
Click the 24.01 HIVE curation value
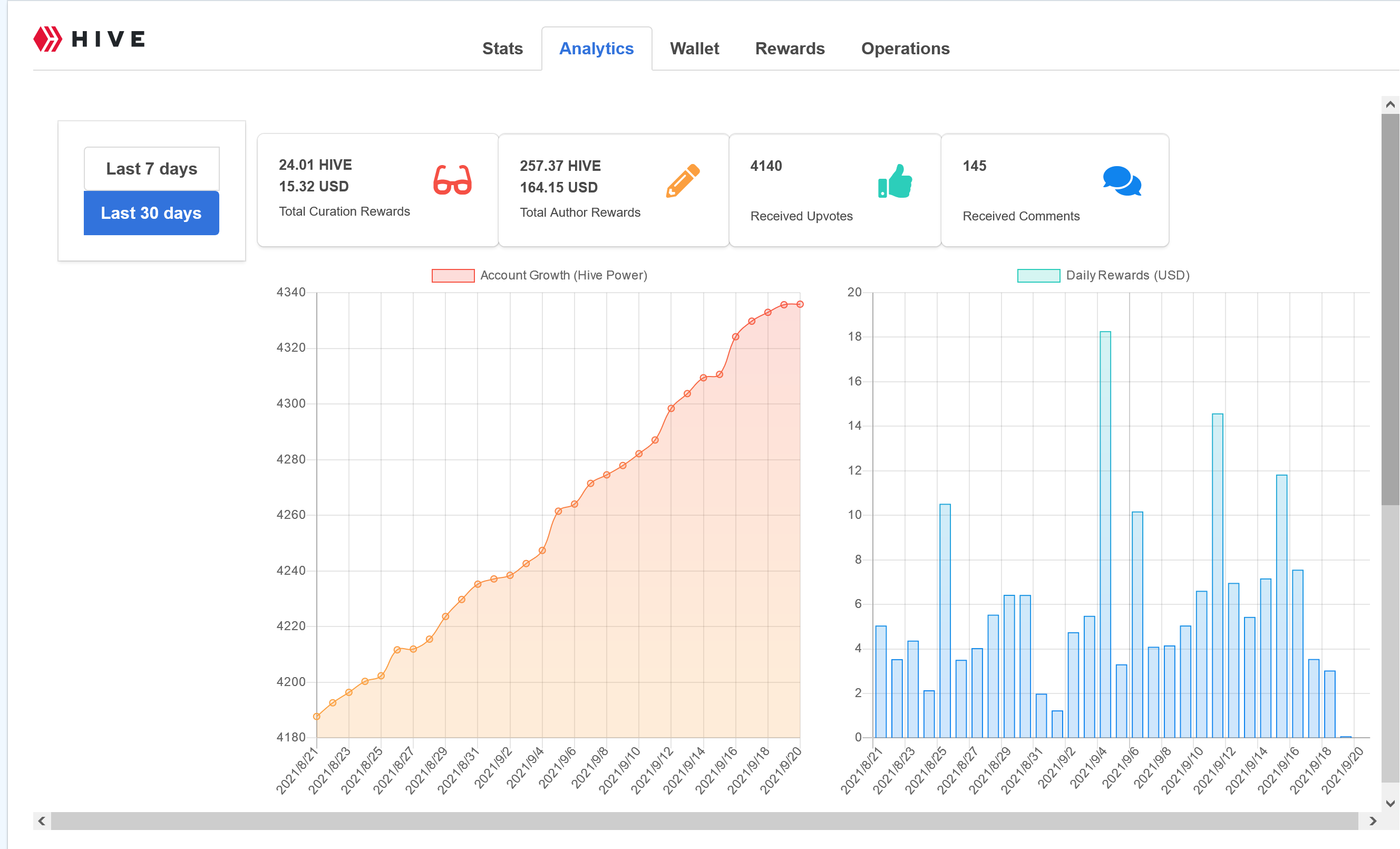click(315, 165)
